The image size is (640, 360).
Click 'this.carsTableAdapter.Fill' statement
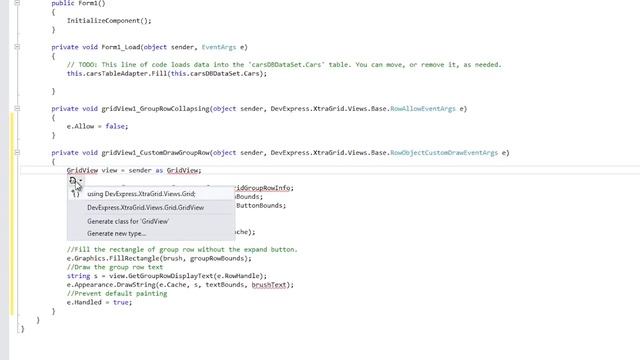[x=167, y=74]
